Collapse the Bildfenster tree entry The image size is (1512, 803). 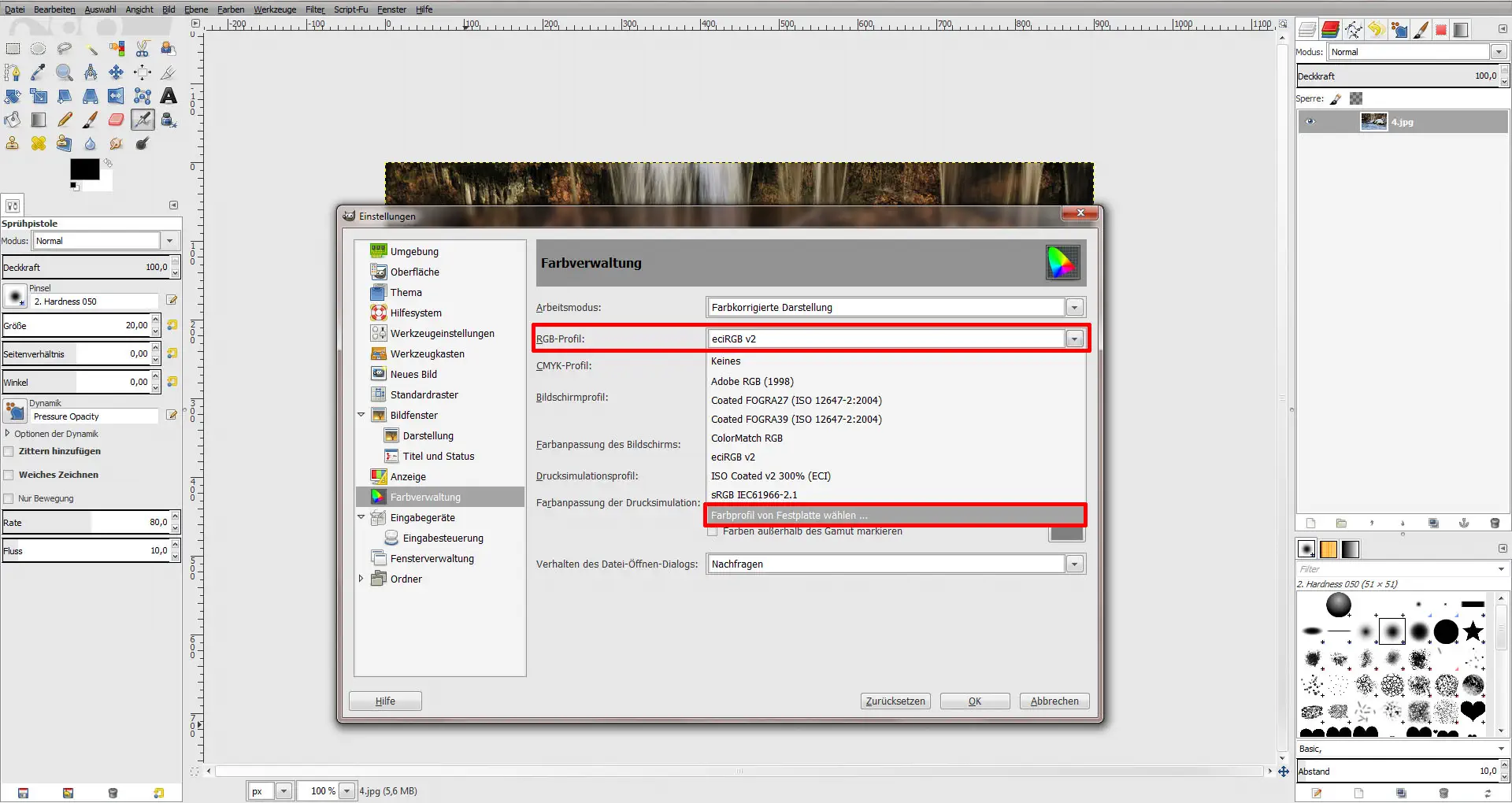(x=362, y=414)
